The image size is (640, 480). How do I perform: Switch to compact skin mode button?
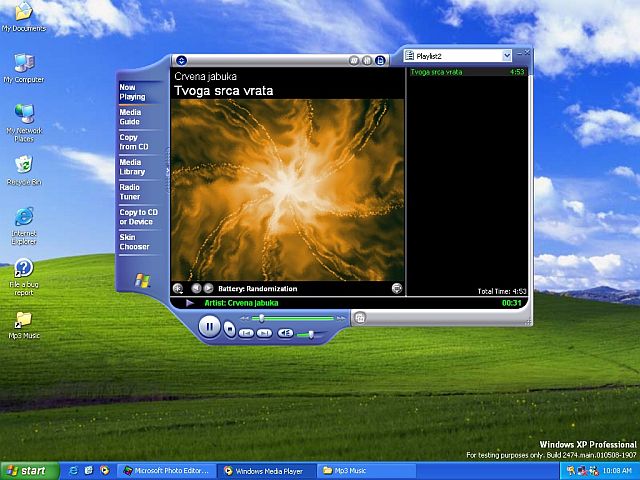360,318
